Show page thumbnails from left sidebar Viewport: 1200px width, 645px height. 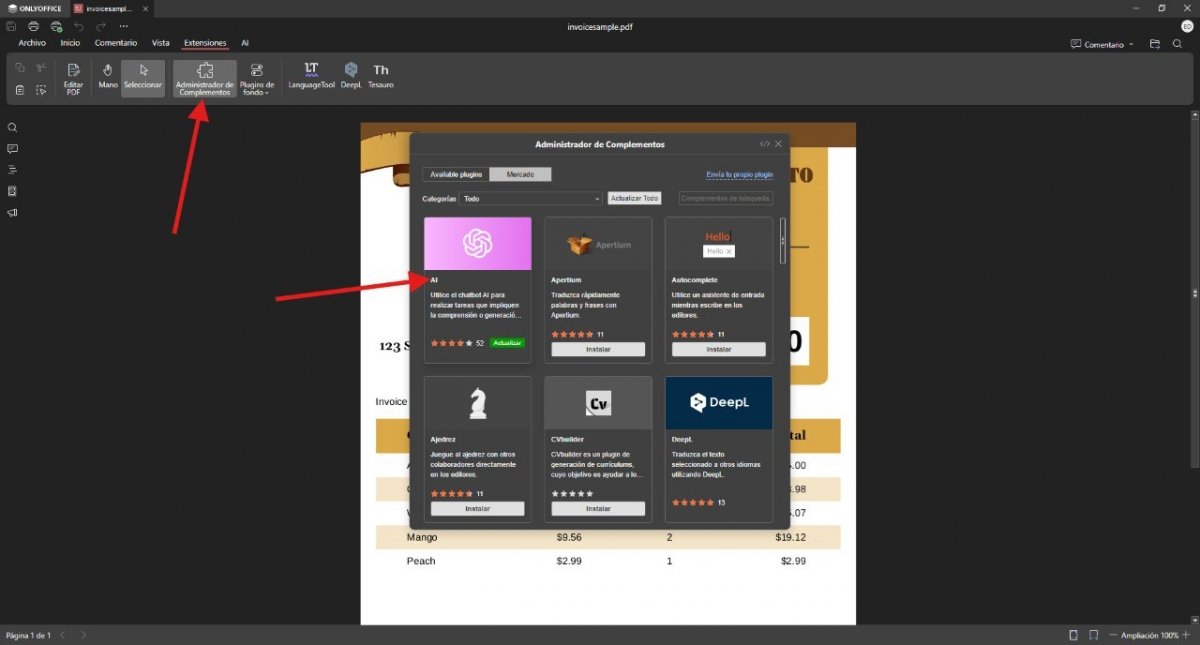click(x=13, y=191)
